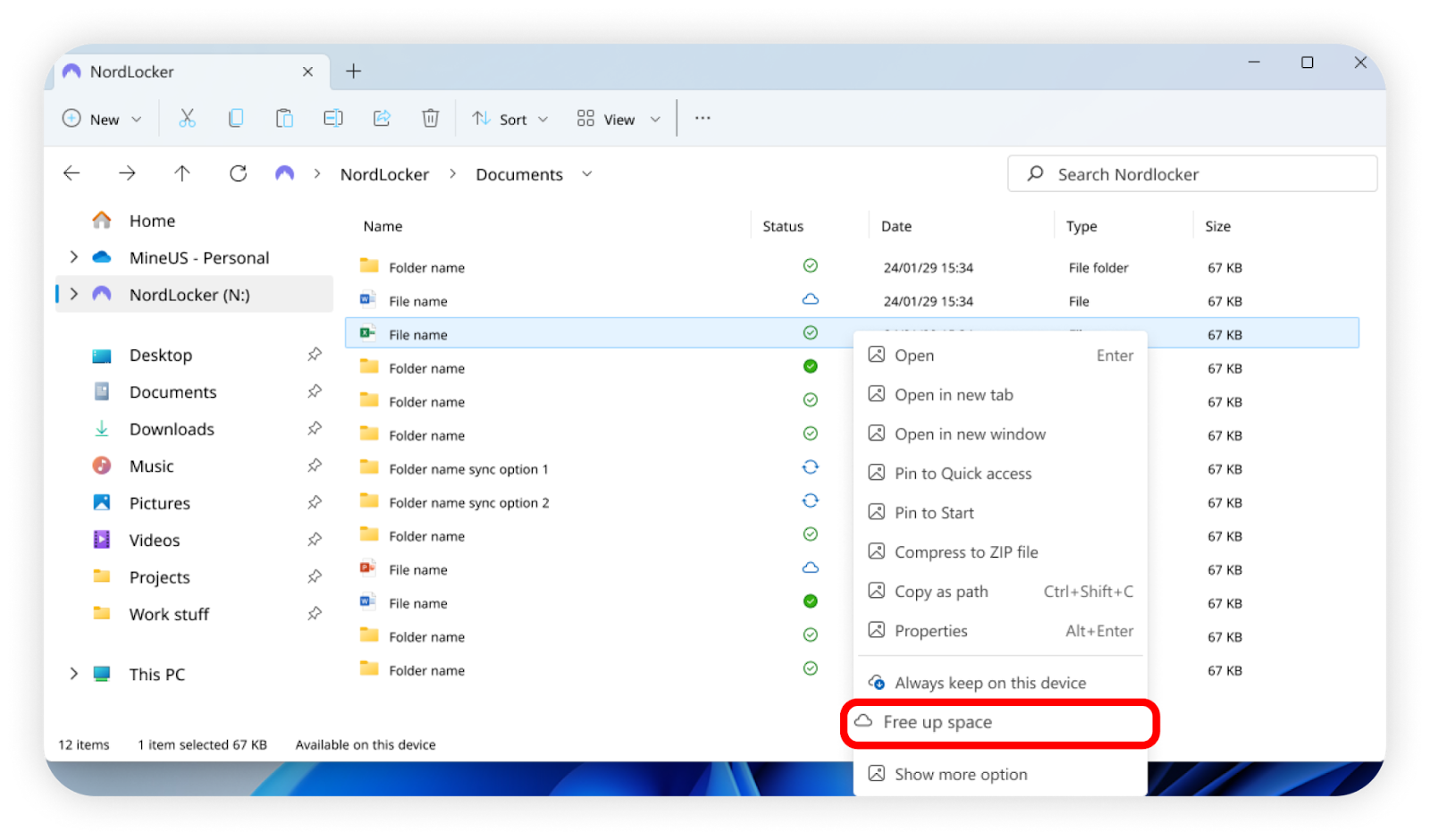Choose Compress to ZIP file
This screenshot has width=1430, height=840.
coord(1000,551)
